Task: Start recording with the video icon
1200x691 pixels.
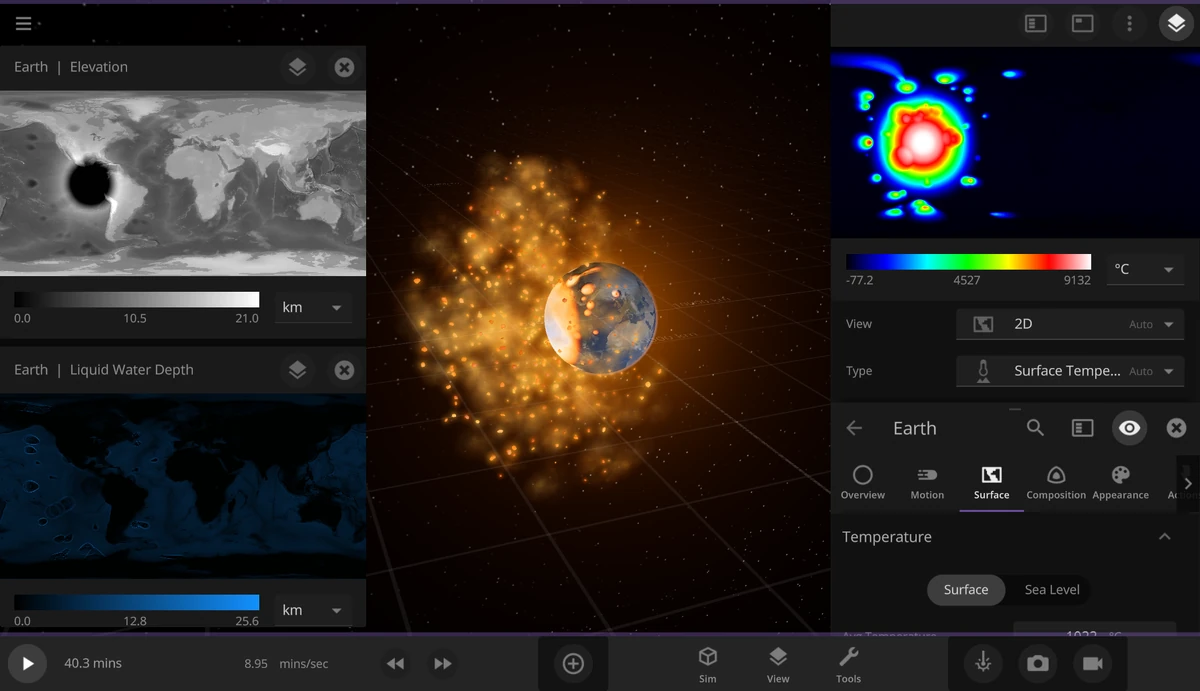Action: click(1092, 663)
